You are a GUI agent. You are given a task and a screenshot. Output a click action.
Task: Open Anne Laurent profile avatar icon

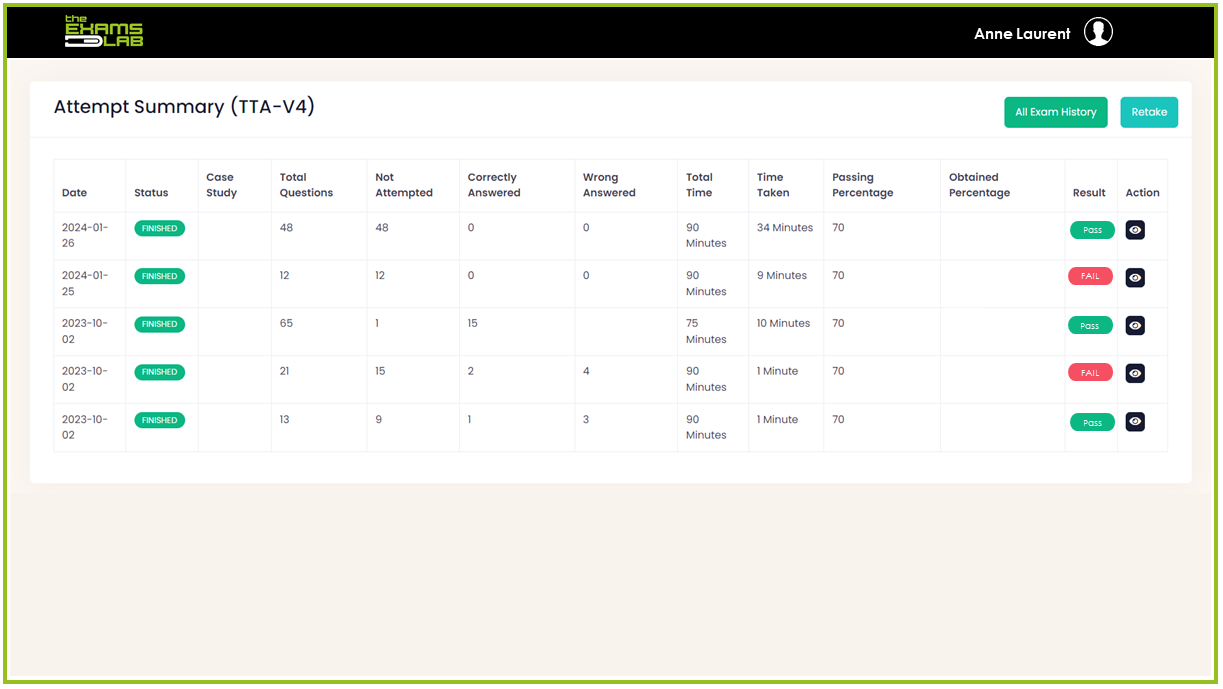point(1098,33)
